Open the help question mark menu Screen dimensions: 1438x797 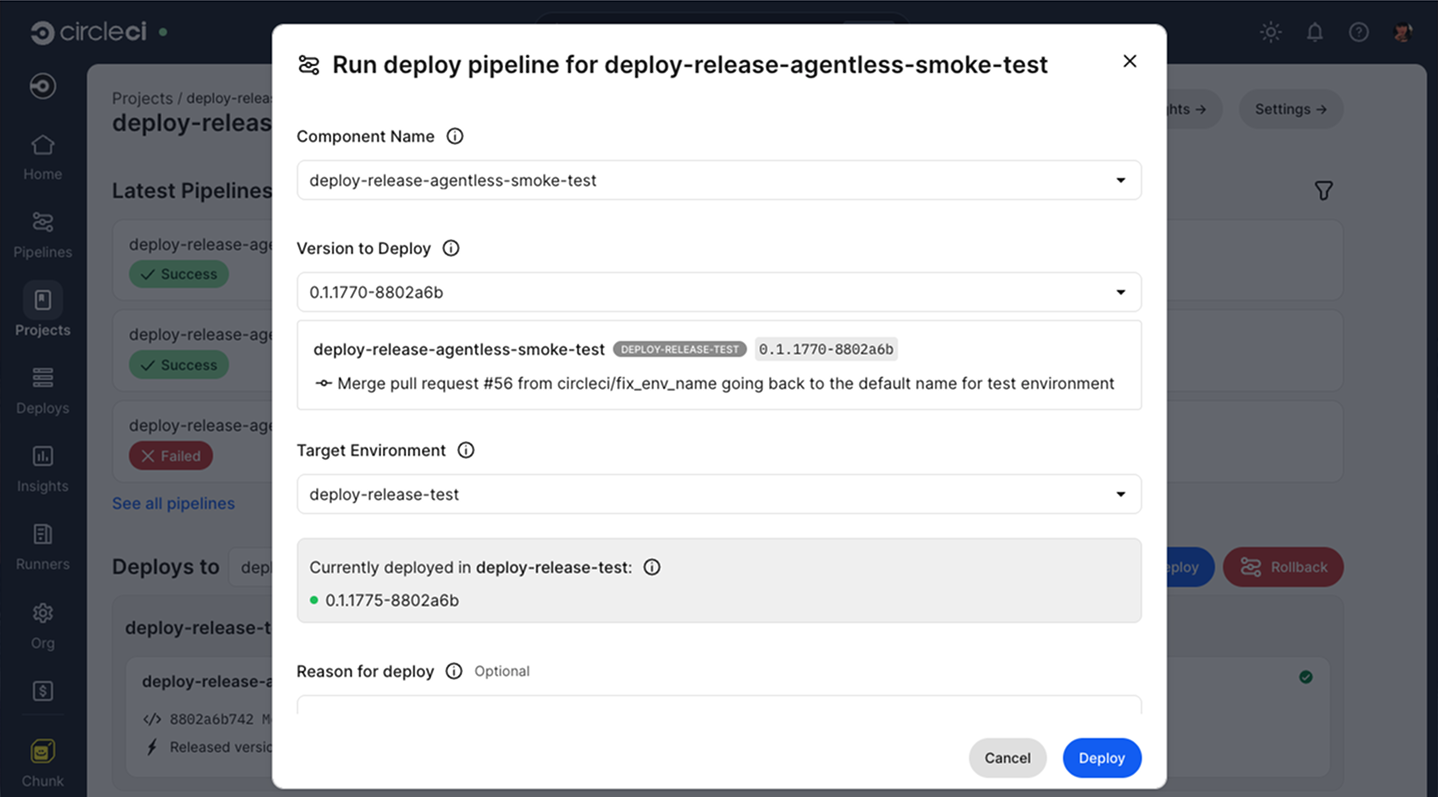click(1358, 31)
